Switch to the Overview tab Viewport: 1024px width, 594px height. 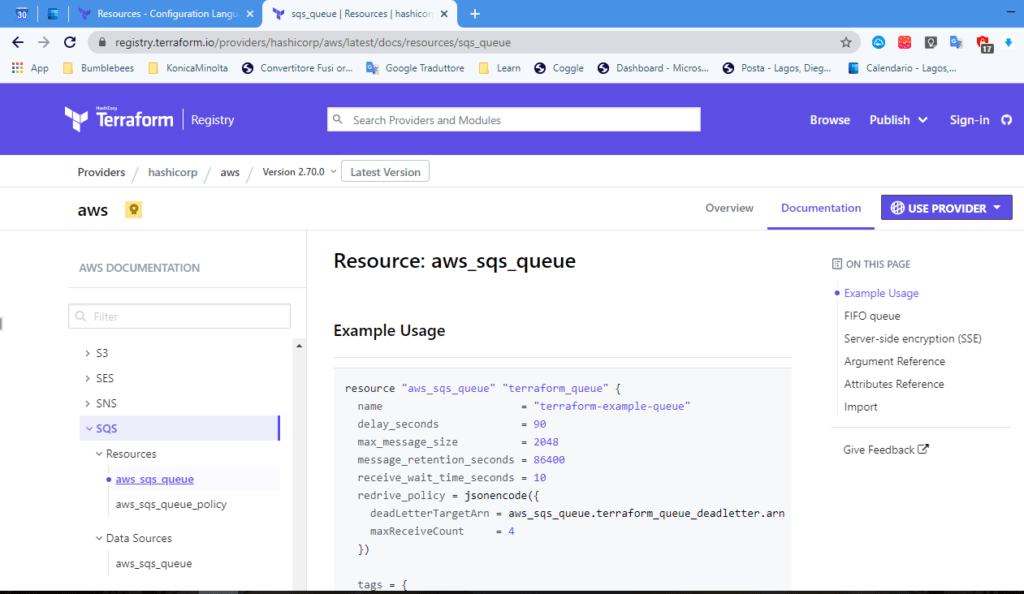(729, 208)
